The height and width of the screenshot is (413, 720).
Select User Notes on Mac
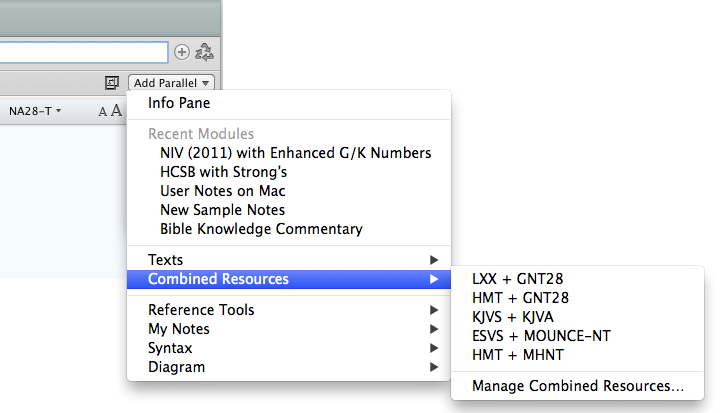point(222,191)
